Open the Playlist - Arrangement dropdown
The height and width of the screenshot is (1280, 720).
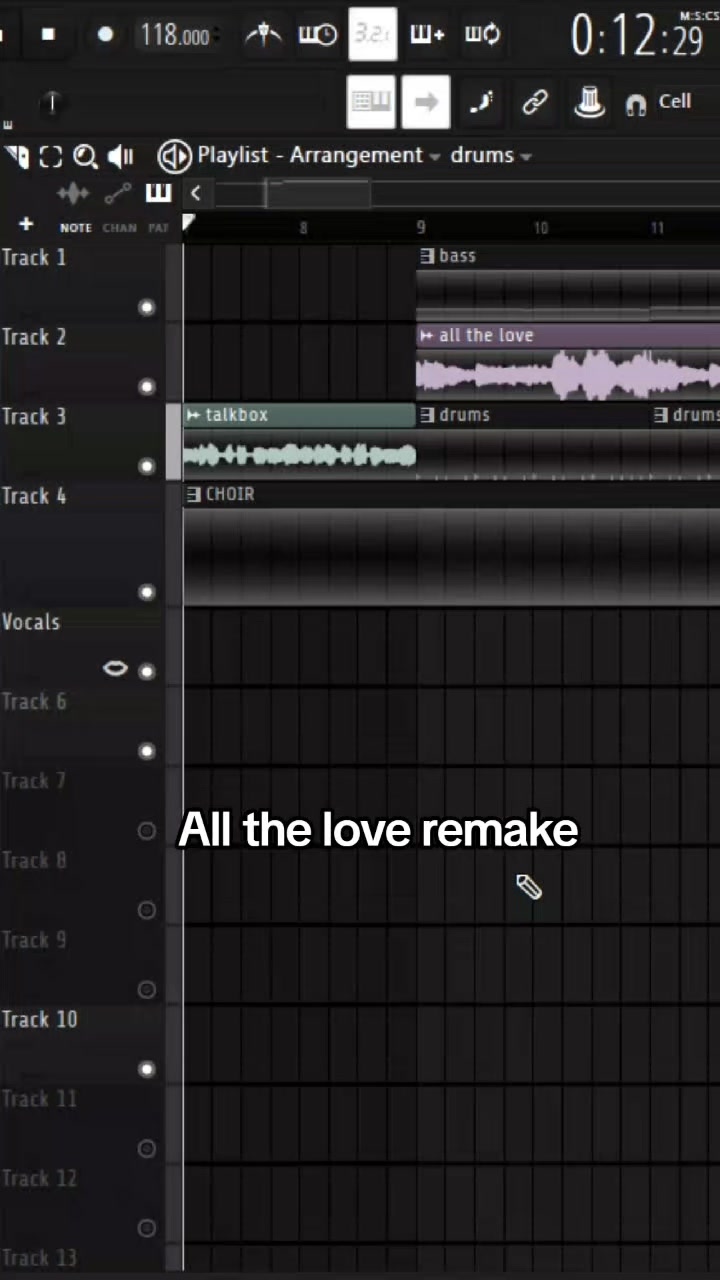(319, 156)
